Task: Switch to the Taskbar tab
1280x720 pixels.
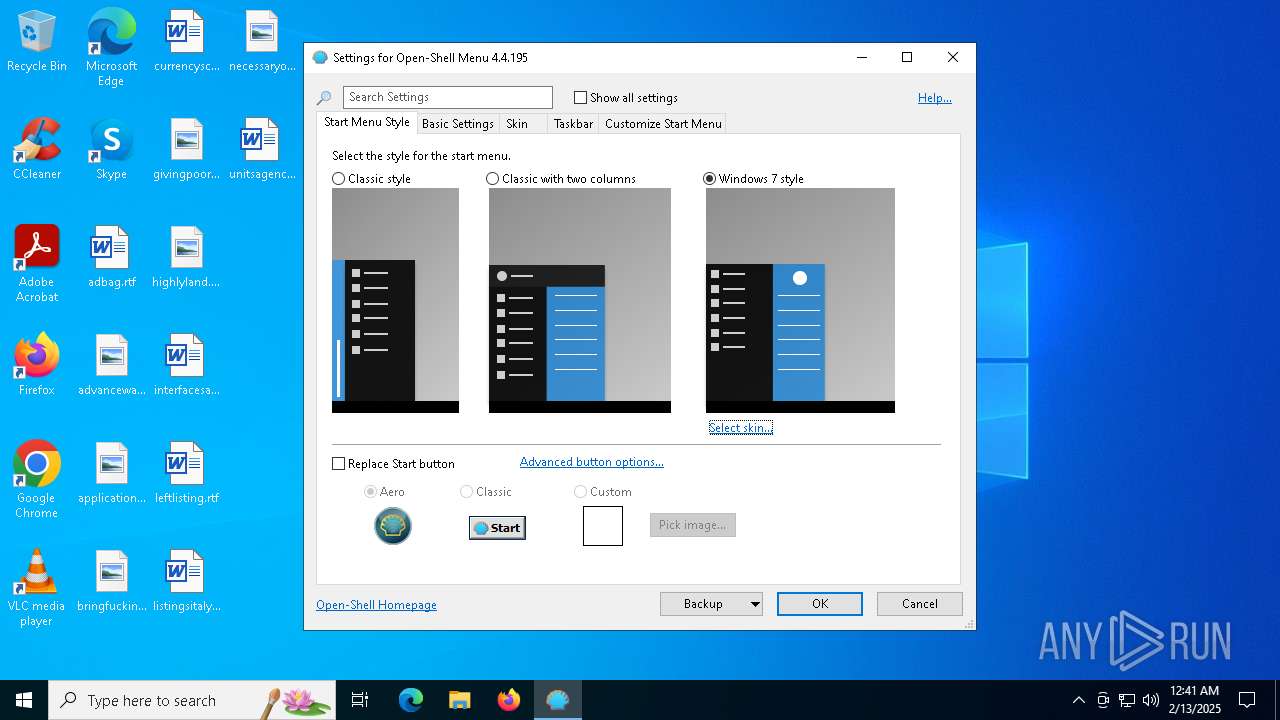Action: (574, 124)
